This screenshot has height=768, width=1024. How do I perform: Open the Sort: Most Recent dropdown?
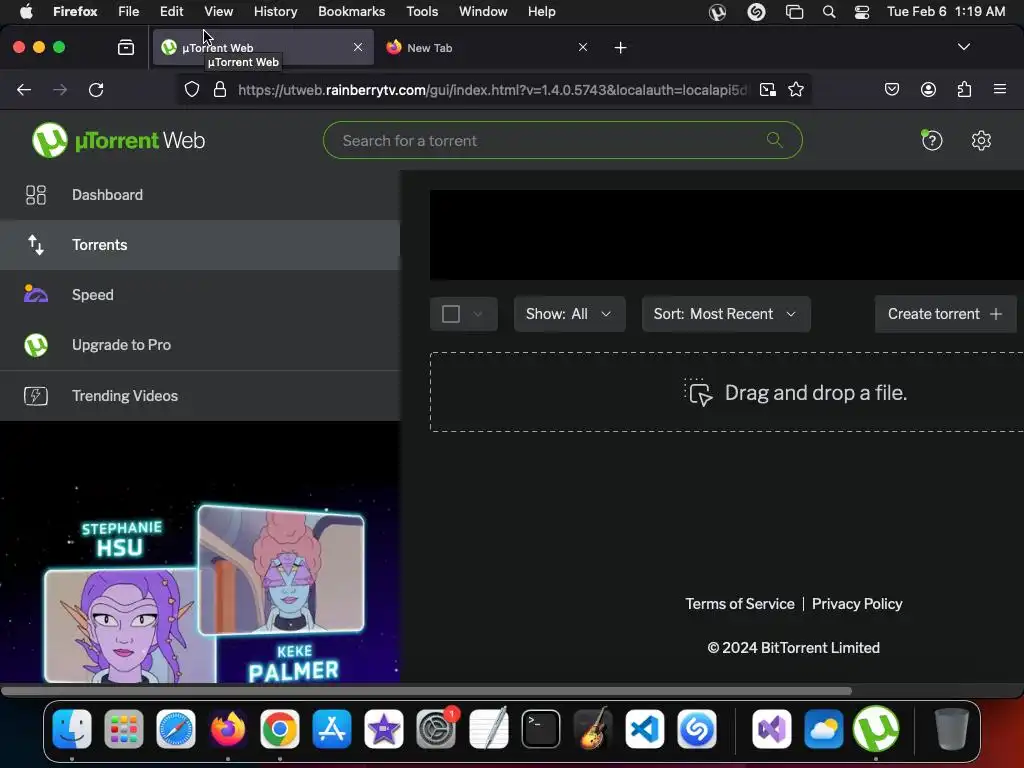click(726, 314)
